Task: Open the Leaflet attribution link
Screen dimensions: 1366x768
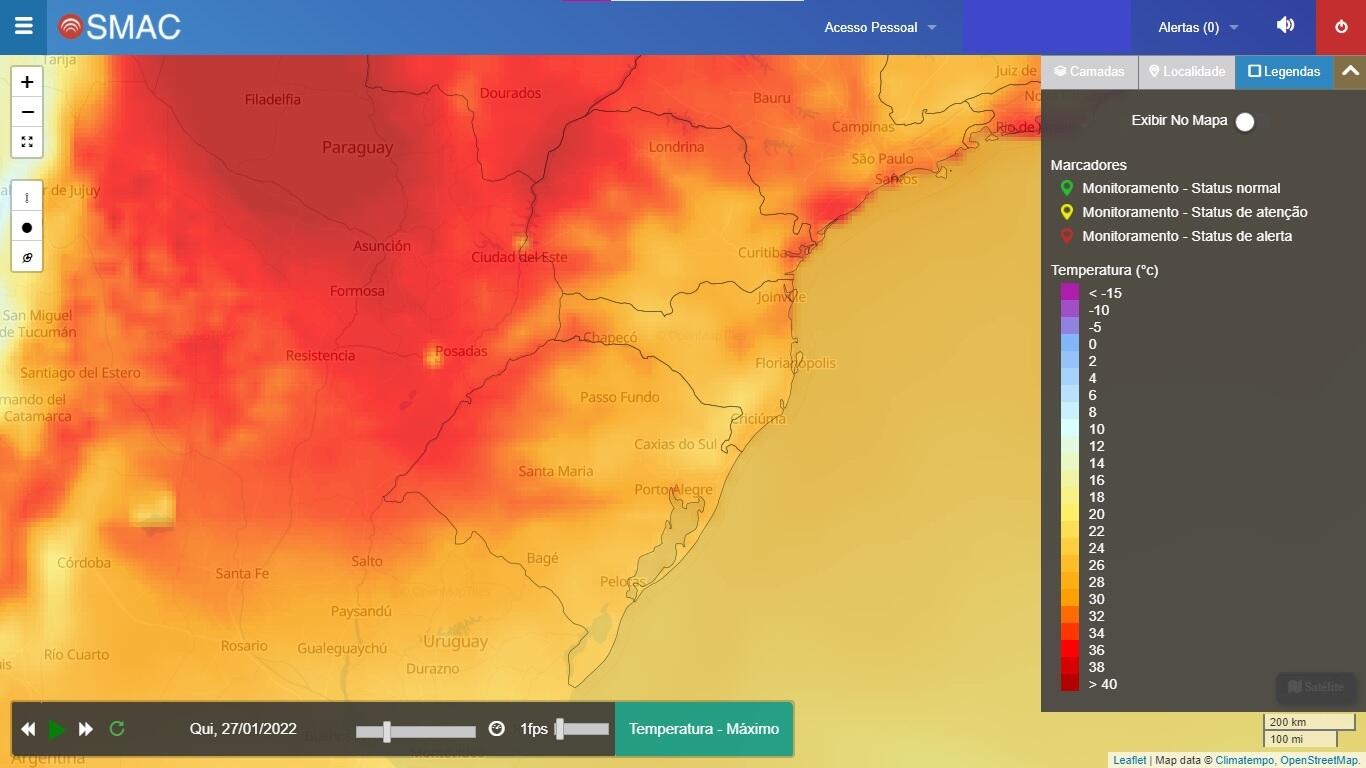Action: [1130, 761]
